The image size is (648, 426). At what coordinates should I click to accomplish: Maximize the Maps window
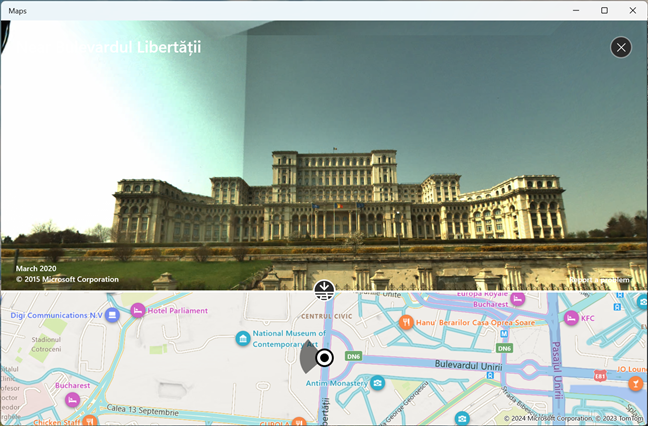click(x=604, y=10)
